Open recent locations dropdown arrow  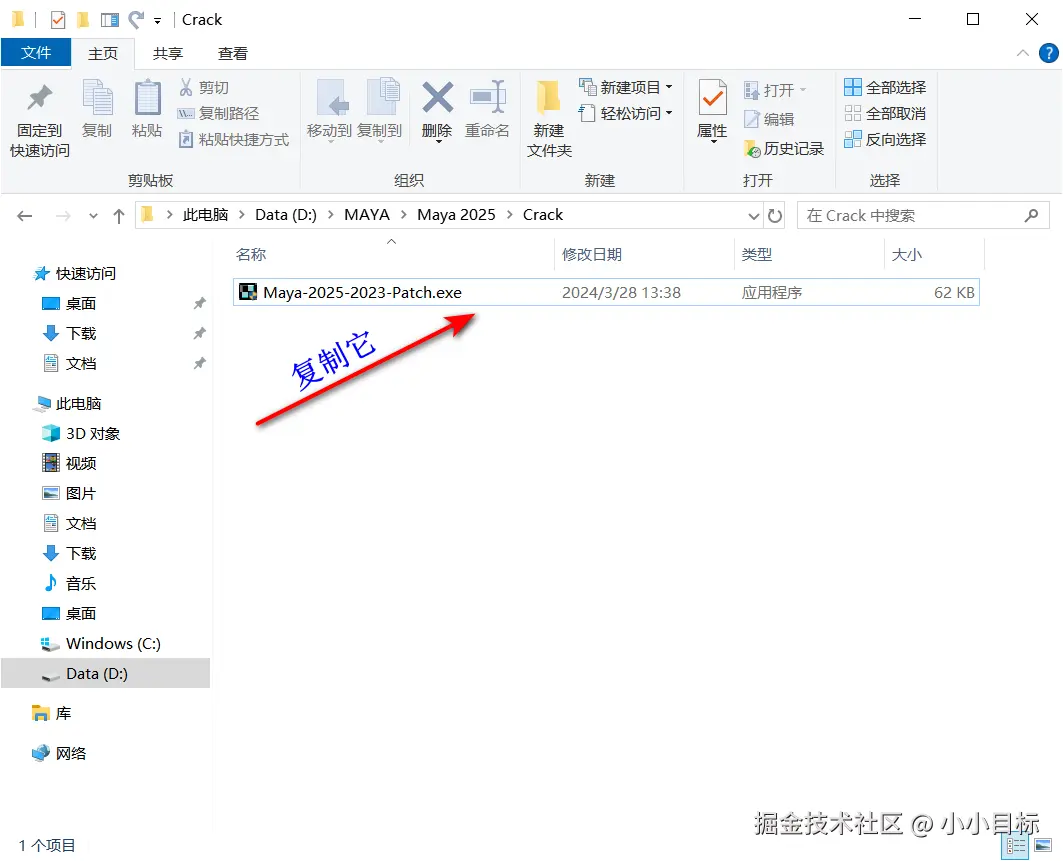coord(94,216)
